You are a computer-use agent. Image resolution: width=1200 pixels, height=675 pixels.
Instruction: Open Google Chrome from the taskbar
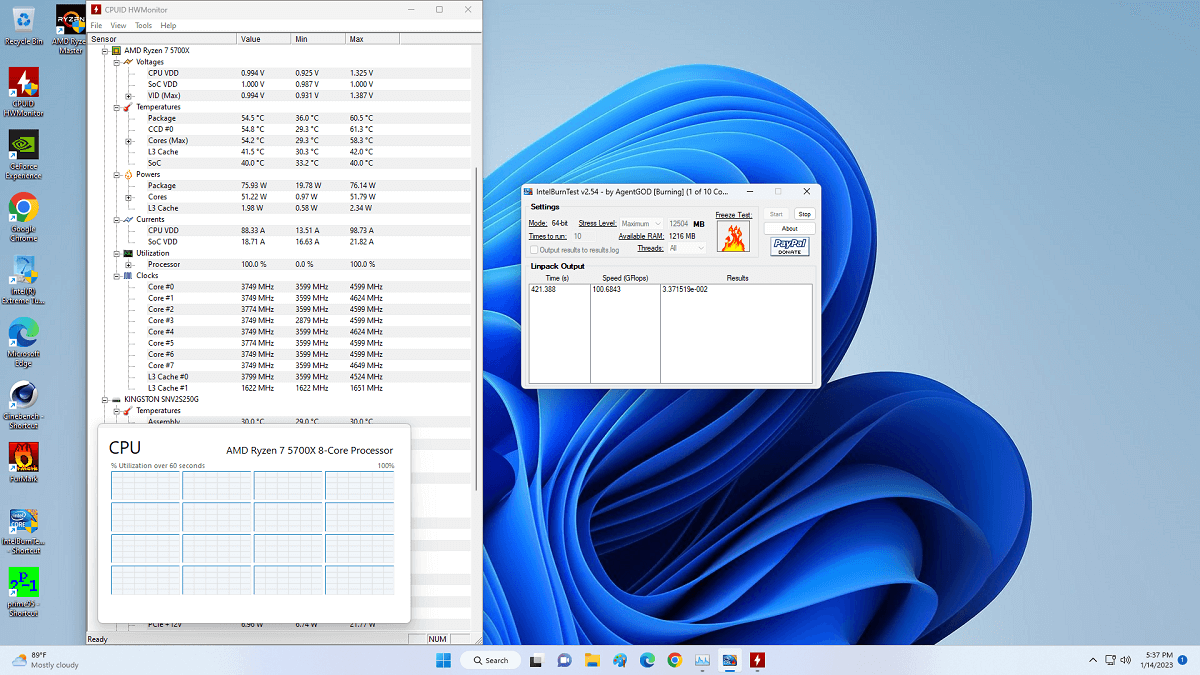[x=675, y=660]
